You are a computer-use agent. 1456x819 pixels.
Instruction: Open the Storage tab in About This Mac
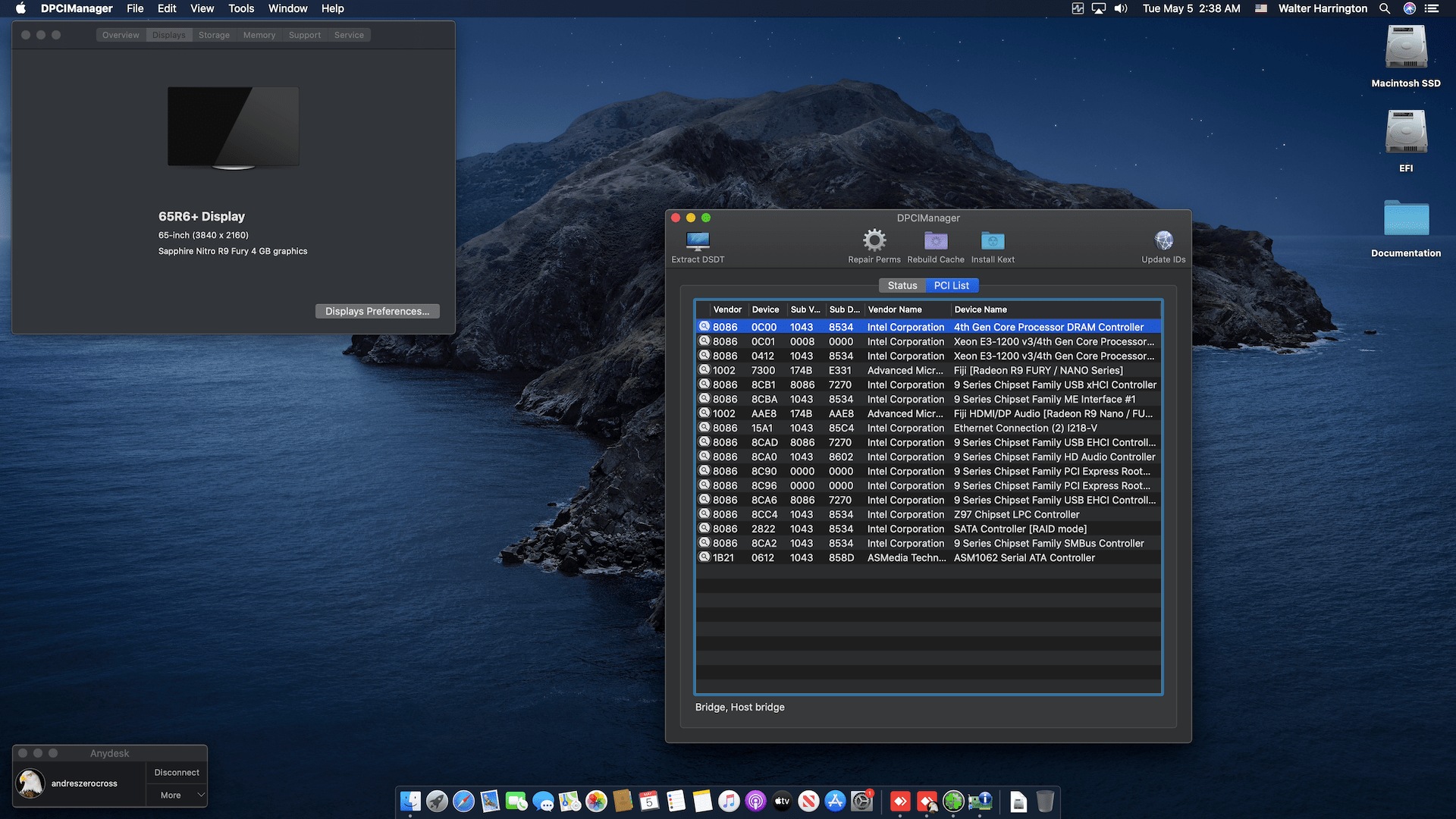click(214, 35)
